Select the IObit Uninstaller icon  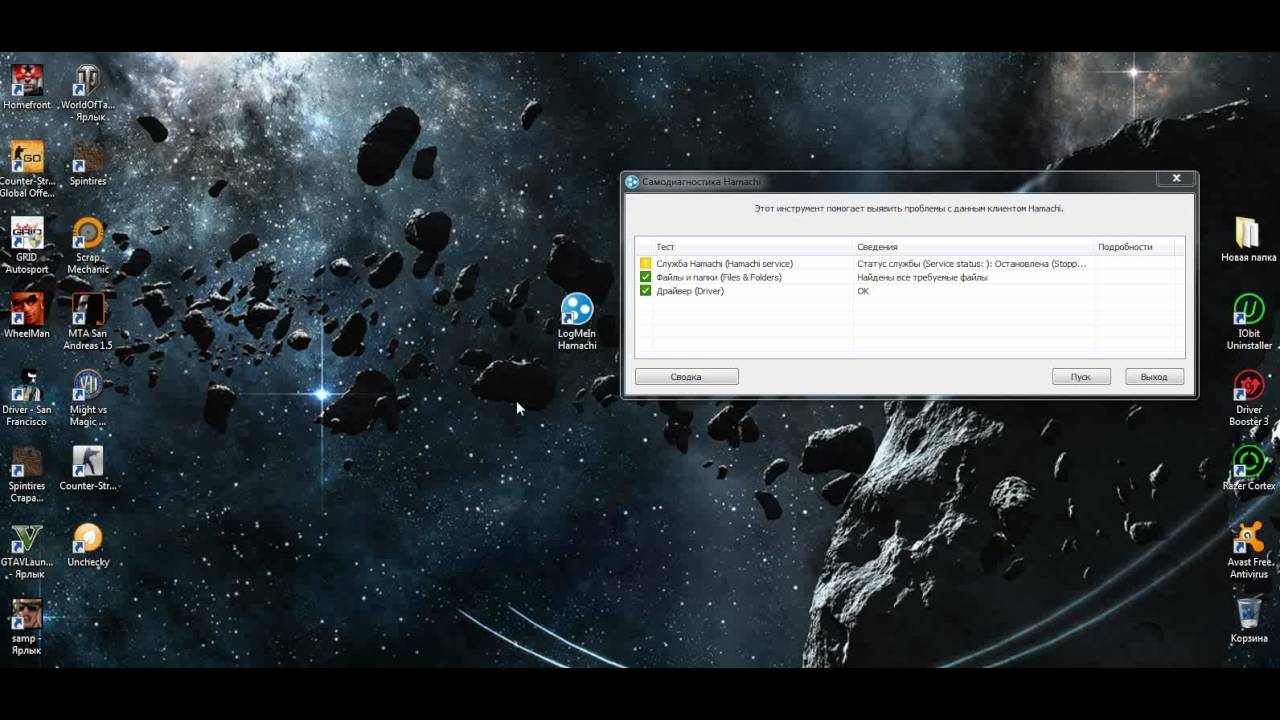[1249, 321]
